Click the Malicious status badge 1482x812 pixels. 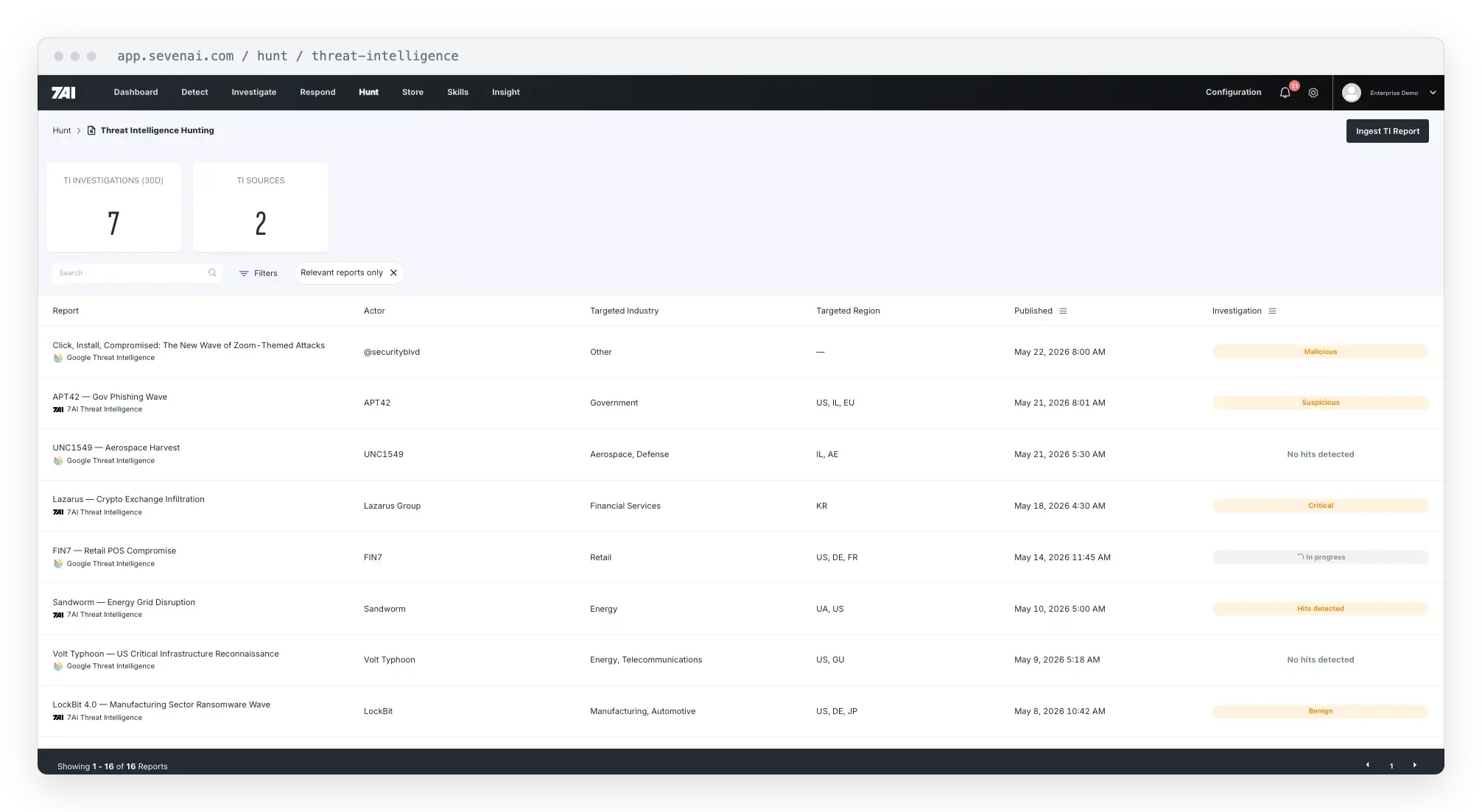[x=1320, y=352]
